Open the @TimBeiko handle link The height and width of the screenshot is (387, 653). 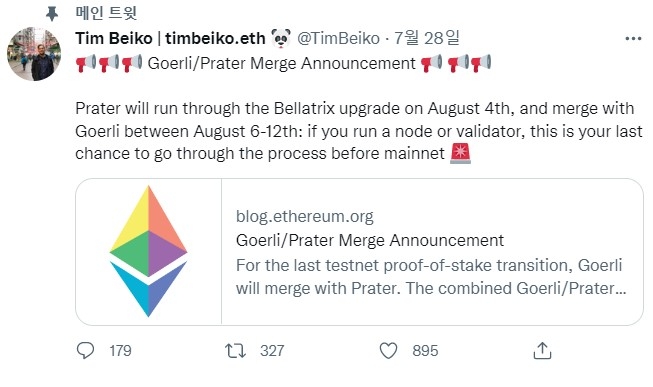coord(338,38)
